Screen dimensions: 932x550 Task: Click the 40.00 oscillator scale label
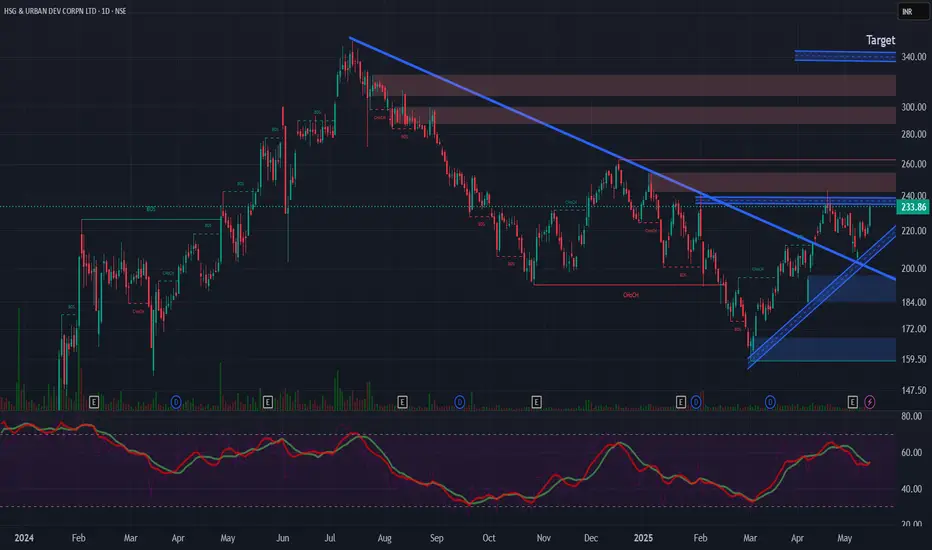pos(911,489)
